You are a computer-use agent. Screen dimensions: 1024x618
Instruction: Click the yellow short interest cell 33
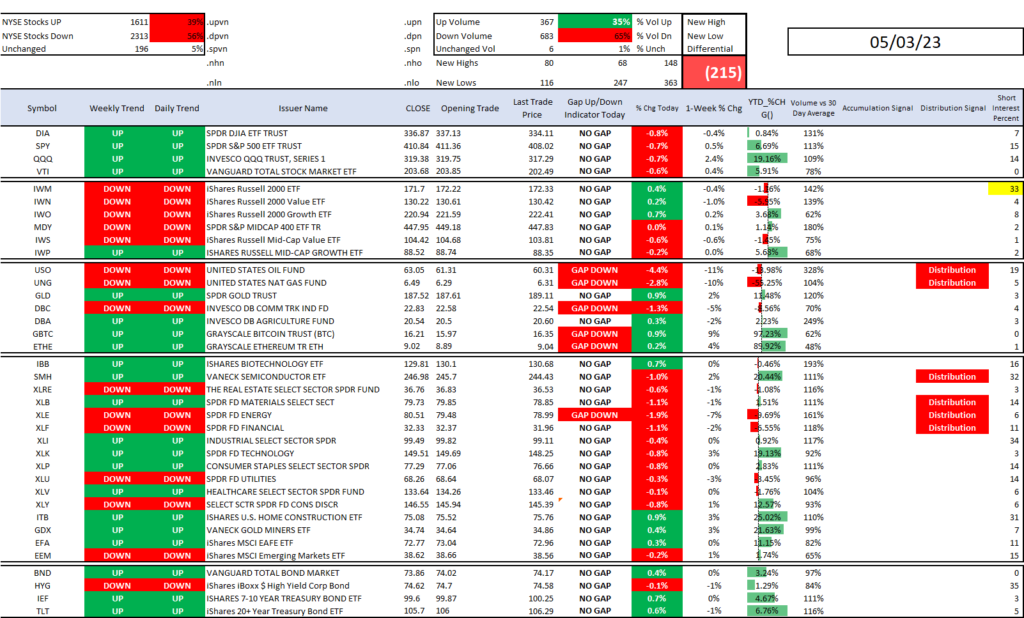(1005, 189)
